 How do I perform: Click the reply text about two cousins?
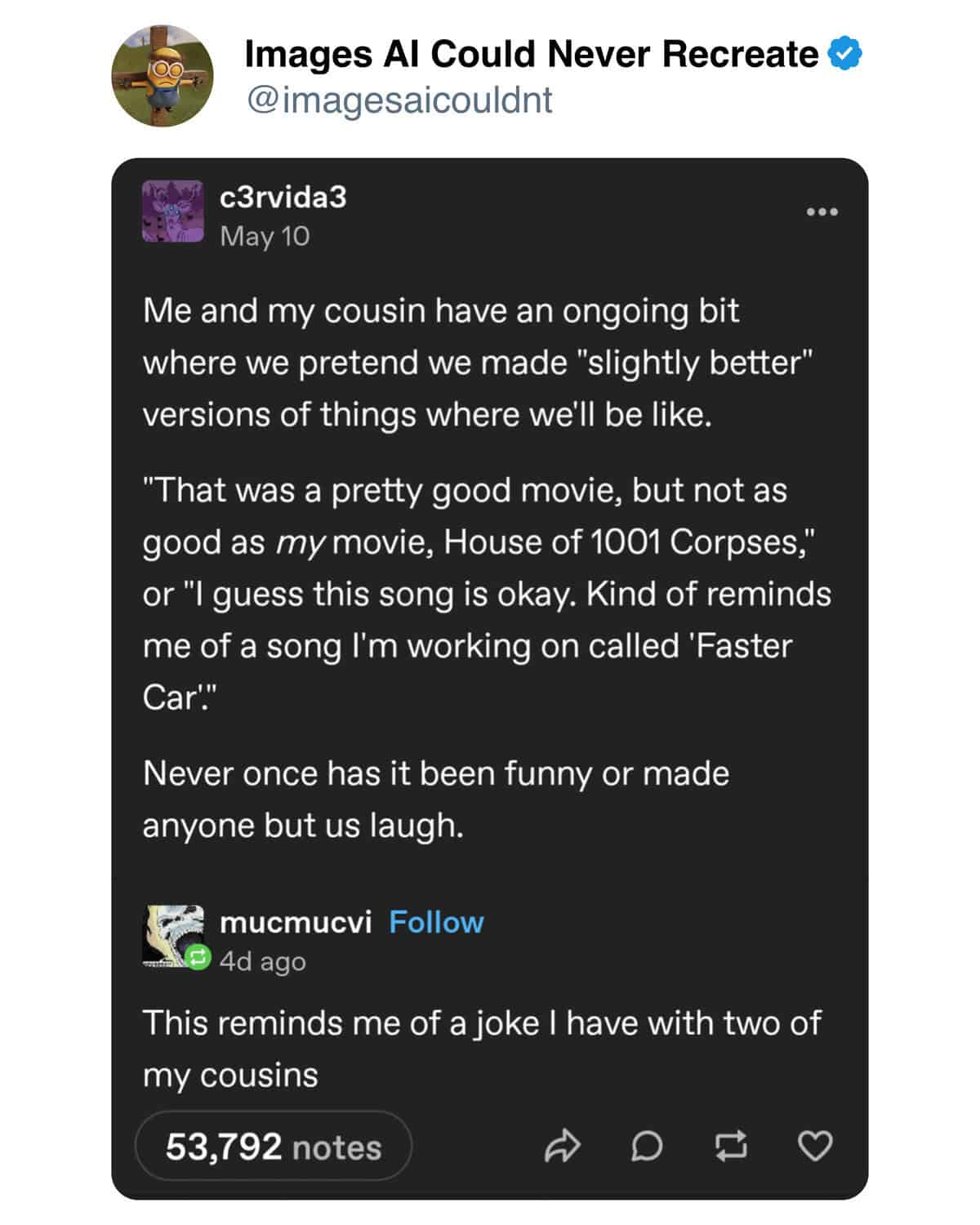482,1049
